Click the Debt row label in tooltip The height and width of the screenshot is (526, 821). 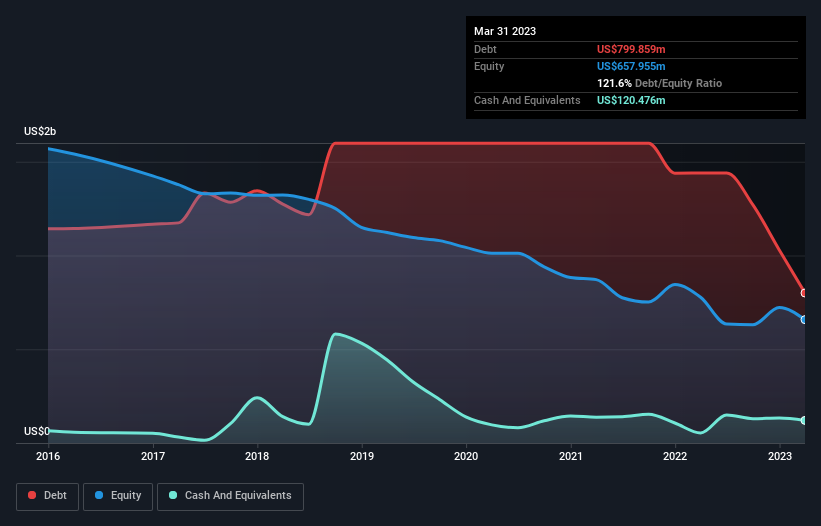tap(485, 49)
